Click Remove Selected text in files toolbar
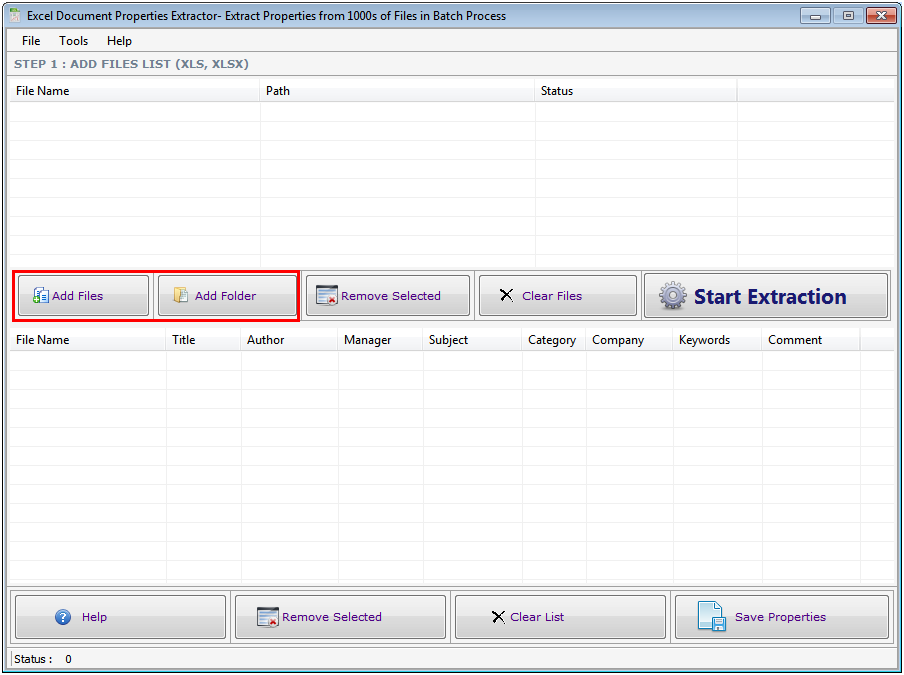The width and height of the screenshot is (904, 675). tap(391, 296)
